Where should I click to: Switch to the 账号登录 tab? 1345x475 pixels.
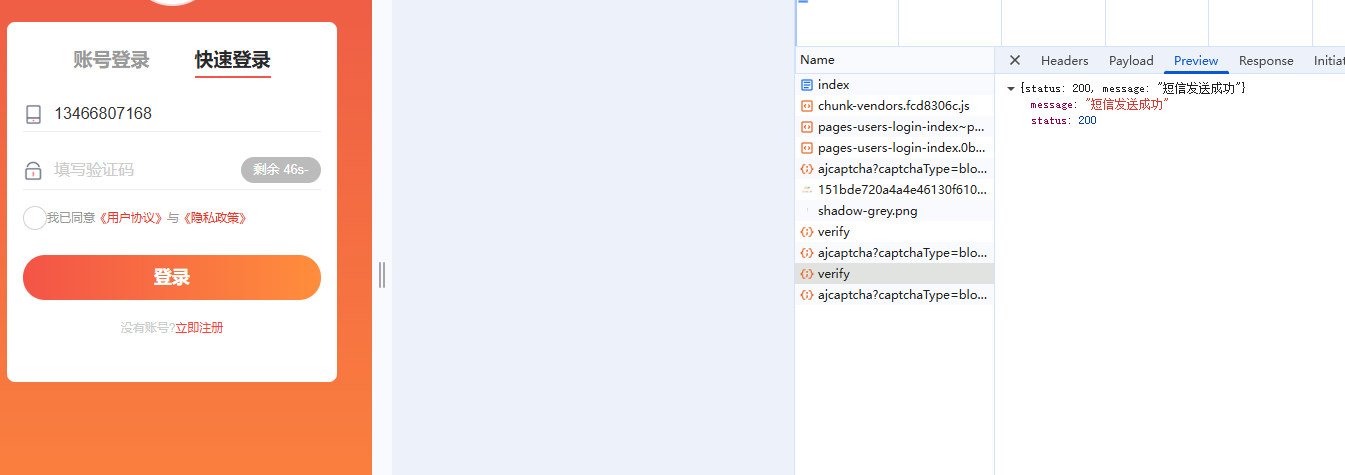111,60
